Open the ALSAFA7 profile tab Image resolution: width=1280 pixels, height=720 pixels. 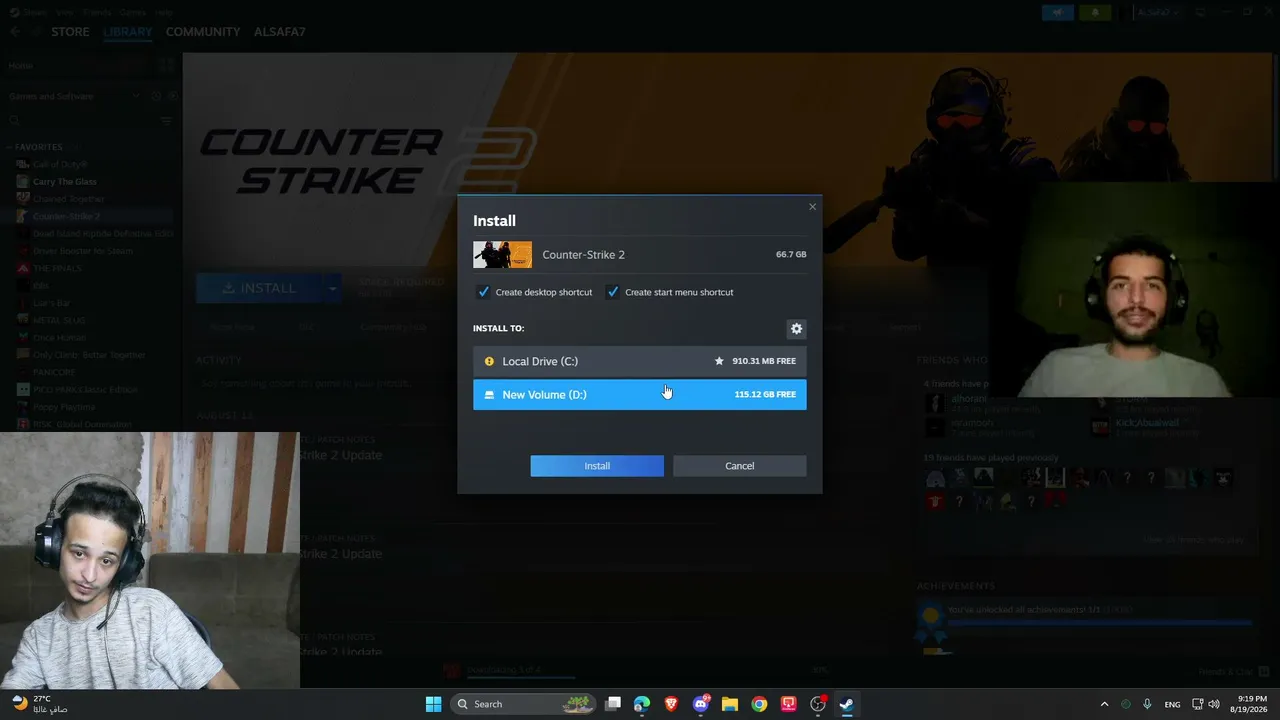coord(279,32)
